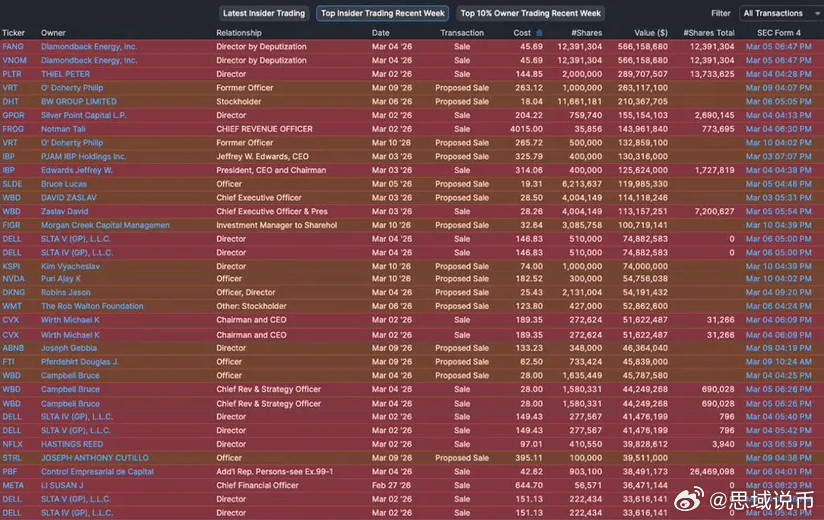Open owner THIEL PETER's profile link

pos(65,74)
